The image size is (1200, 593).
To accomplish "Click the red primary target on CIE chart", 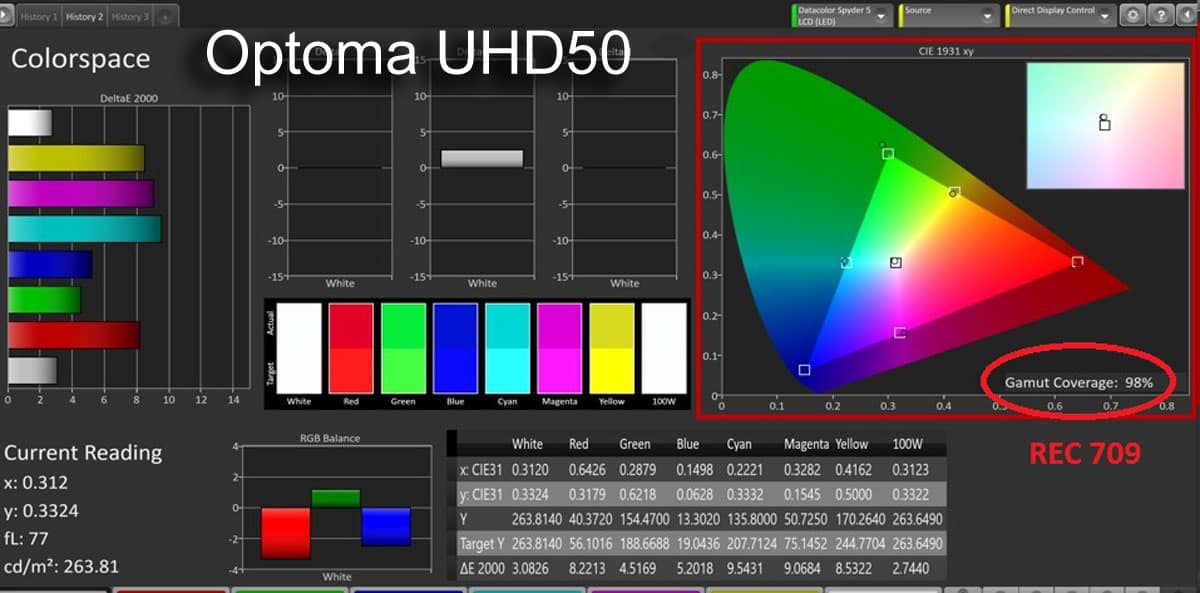I will click(x=1077, y=262).
